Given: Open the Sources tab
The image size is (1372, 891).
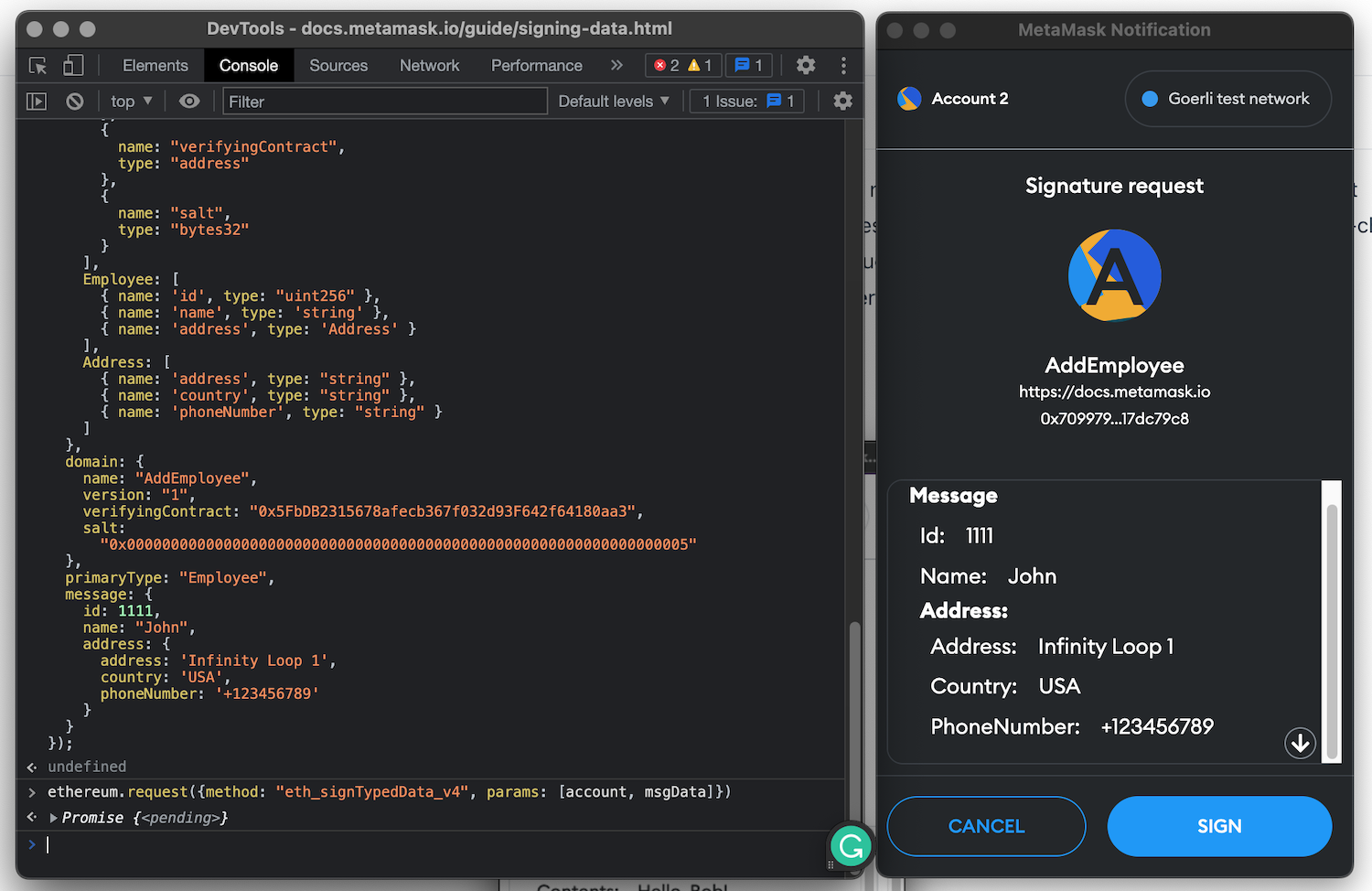Looking at the screenshot, I should click(x=338, y=65).
